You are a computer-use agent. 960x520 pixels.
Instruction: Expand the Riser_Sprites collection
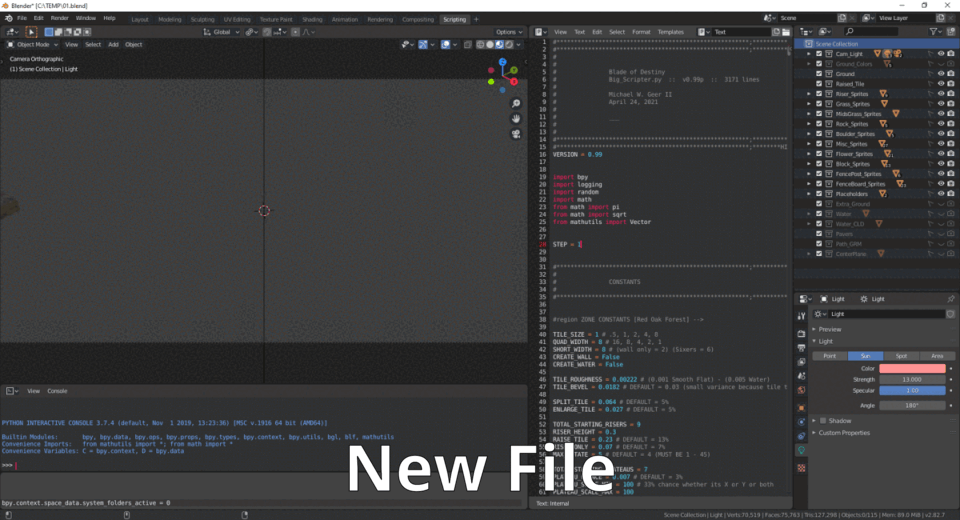(x=809, y=94)
